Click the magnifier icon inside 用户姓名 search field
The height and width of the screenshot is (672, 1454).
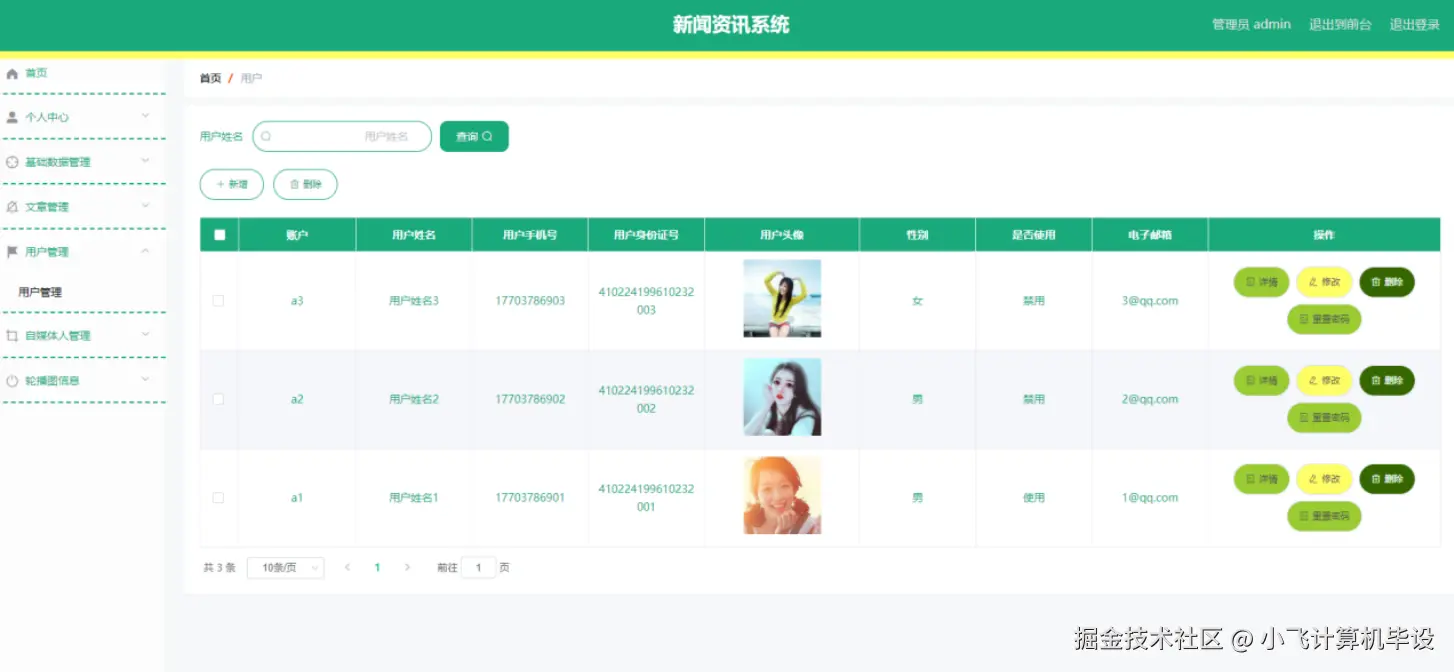(266, 136)
